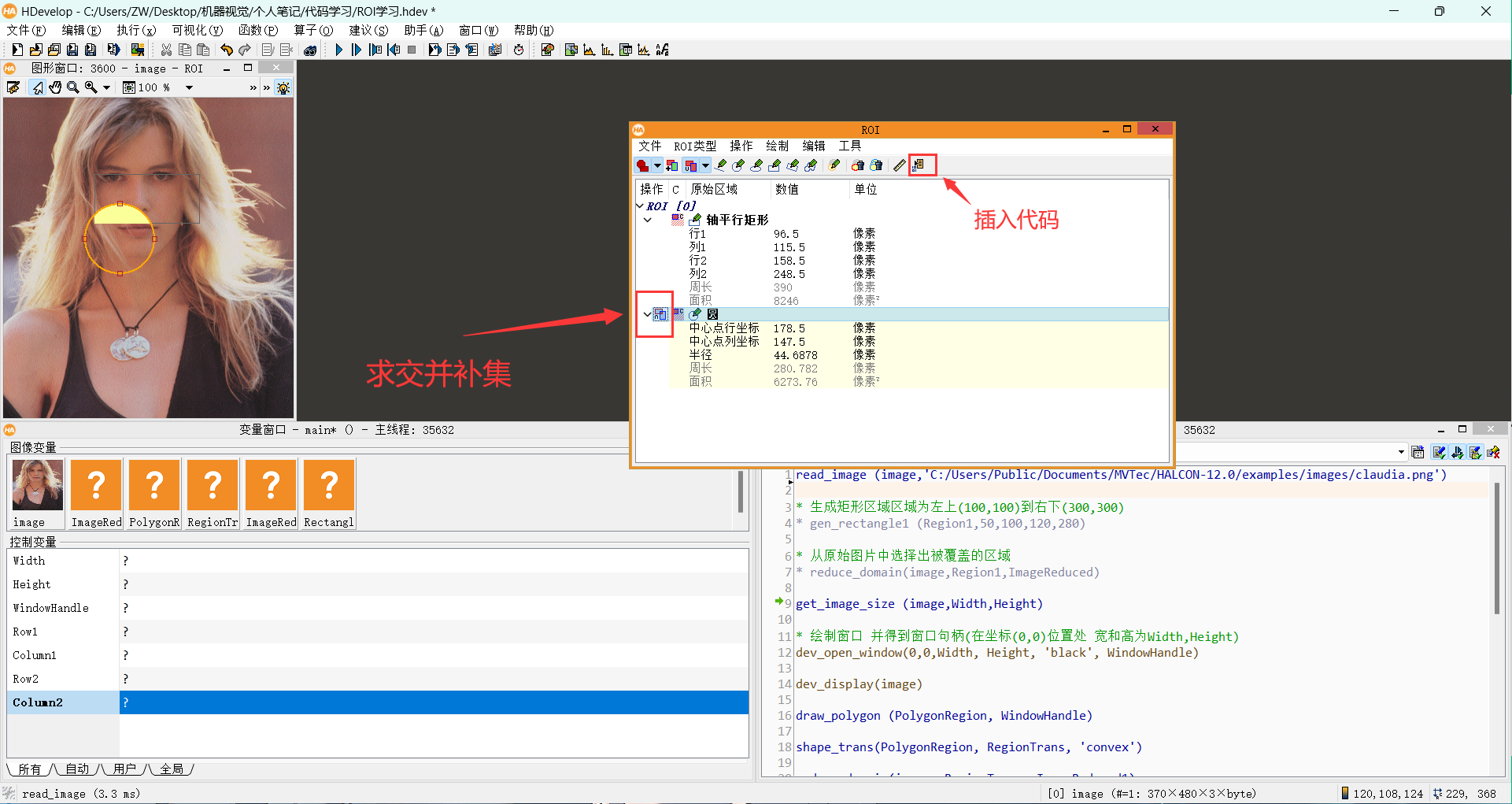The width and height of the screenshot is (1512, 804).
Task: Click the Undo arrow in main toolbar
Action: 227,50
